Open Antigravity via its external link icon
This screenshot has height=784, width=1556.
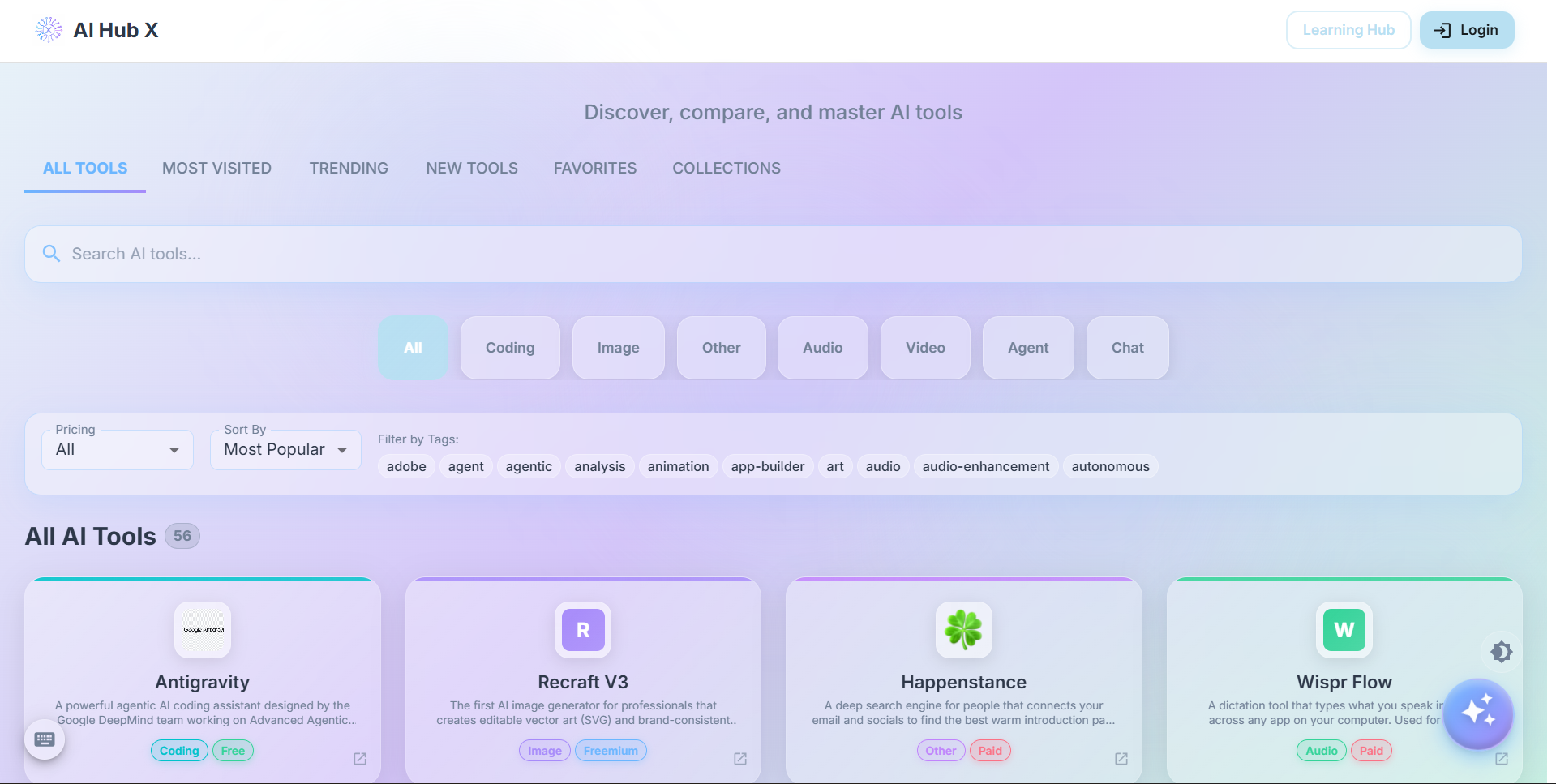(x=361, y=759)
